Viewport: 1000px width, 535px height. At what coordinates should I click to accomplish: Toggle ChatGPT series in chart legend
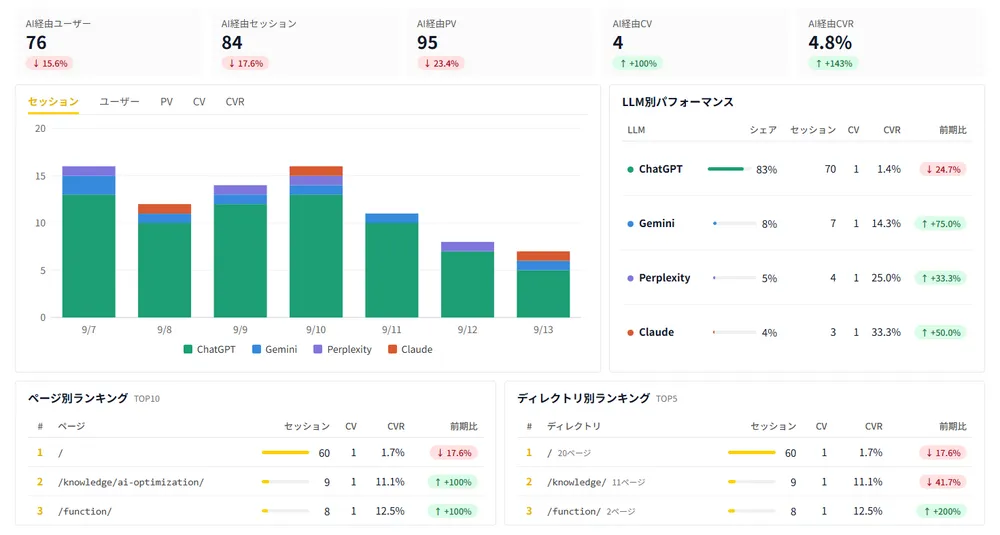pos(209,349)
